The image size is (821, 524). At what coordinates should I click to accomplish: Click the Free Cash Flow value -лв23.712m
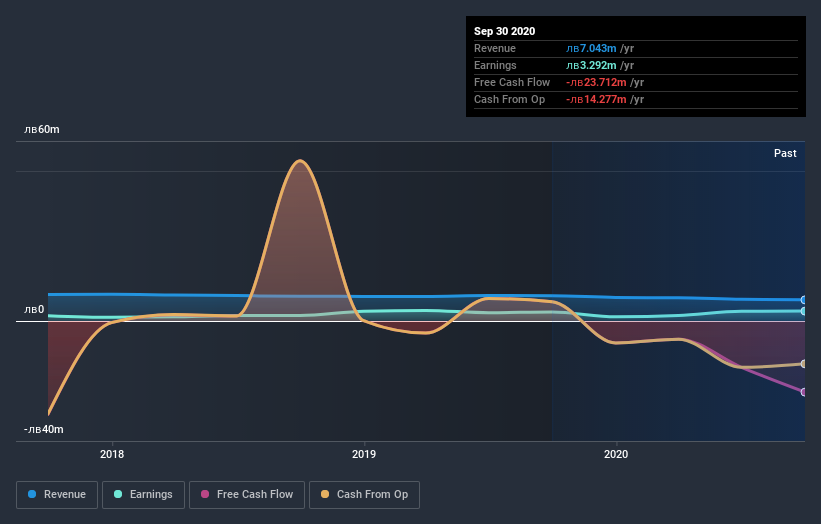(596, 82)
